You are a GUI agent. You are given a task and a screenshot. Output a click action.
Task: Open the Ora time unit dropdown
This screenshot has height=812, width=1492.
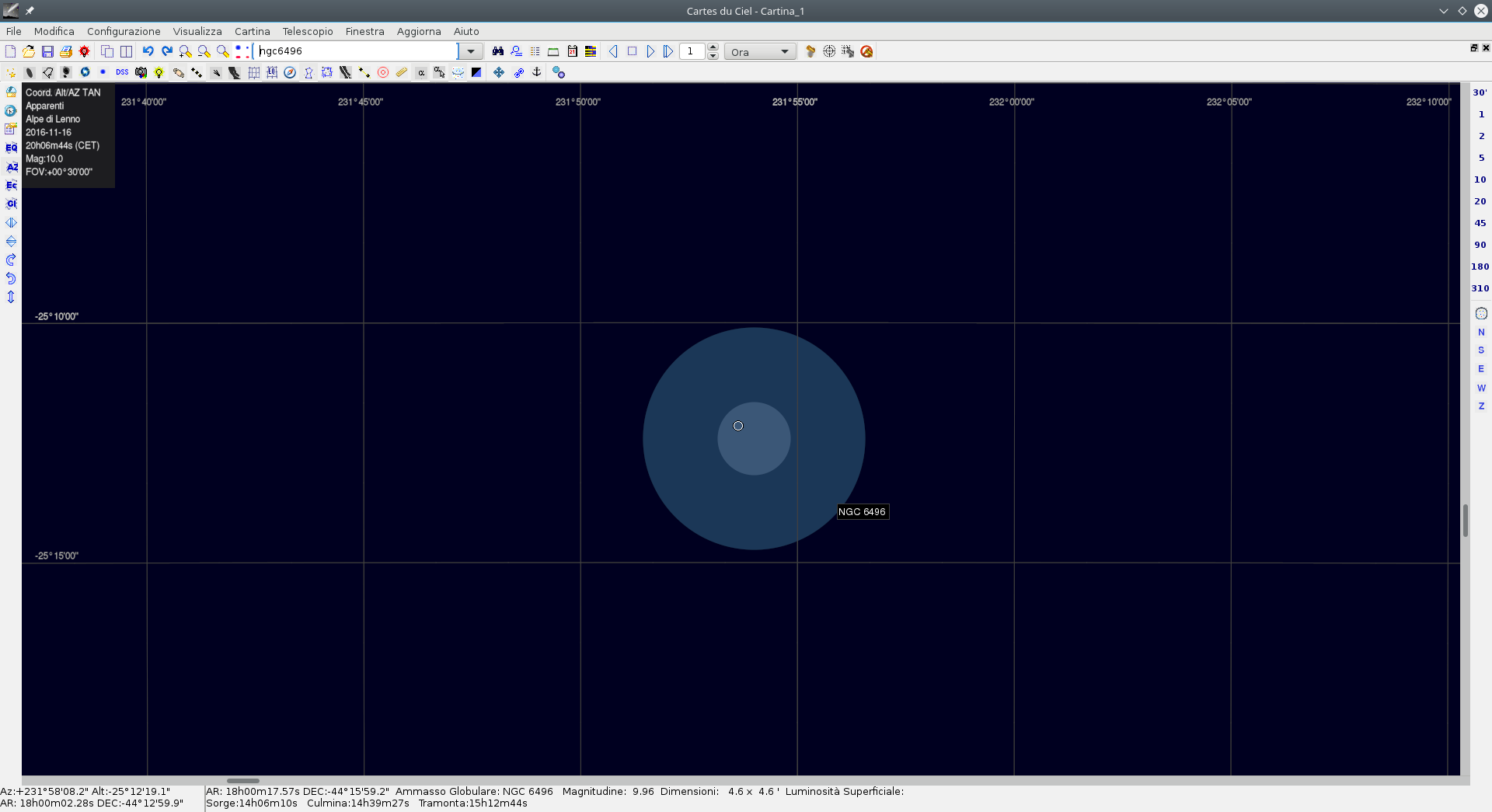tap(760, 52)
